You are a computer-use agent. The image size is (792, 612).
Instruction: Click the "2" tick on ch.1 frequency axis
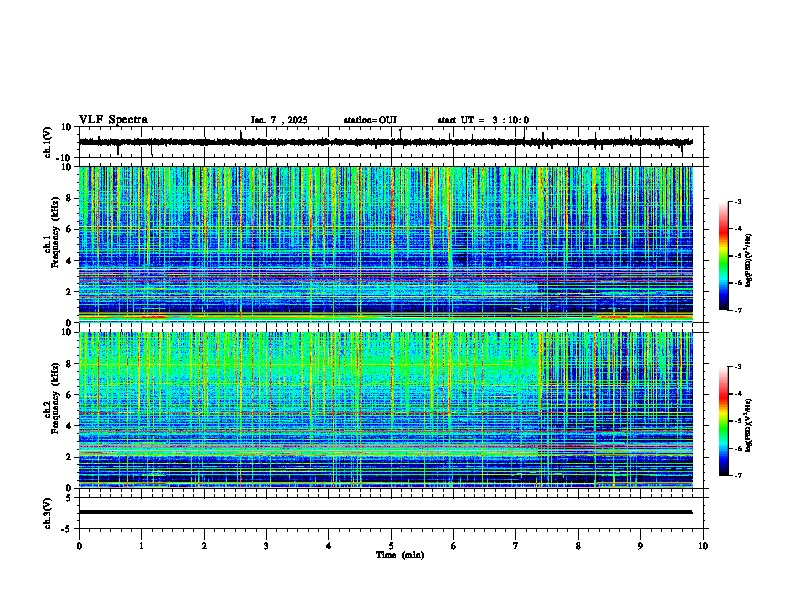click(x=70, y=292)
